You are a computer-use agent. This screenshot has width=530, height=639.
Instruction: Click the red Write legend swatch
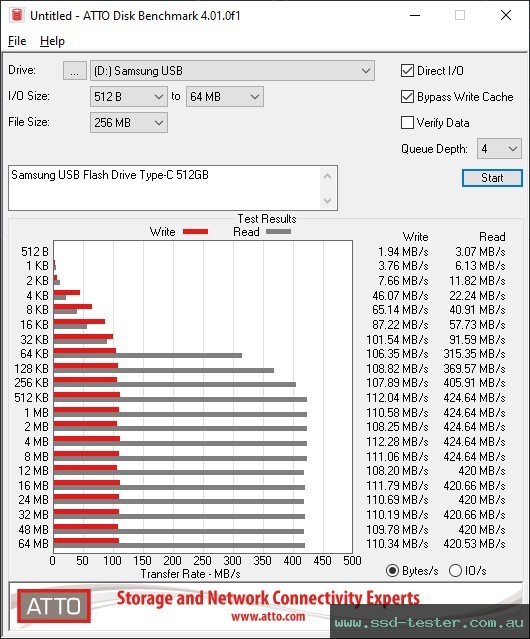pyautogui.click(x=196, y=232)
